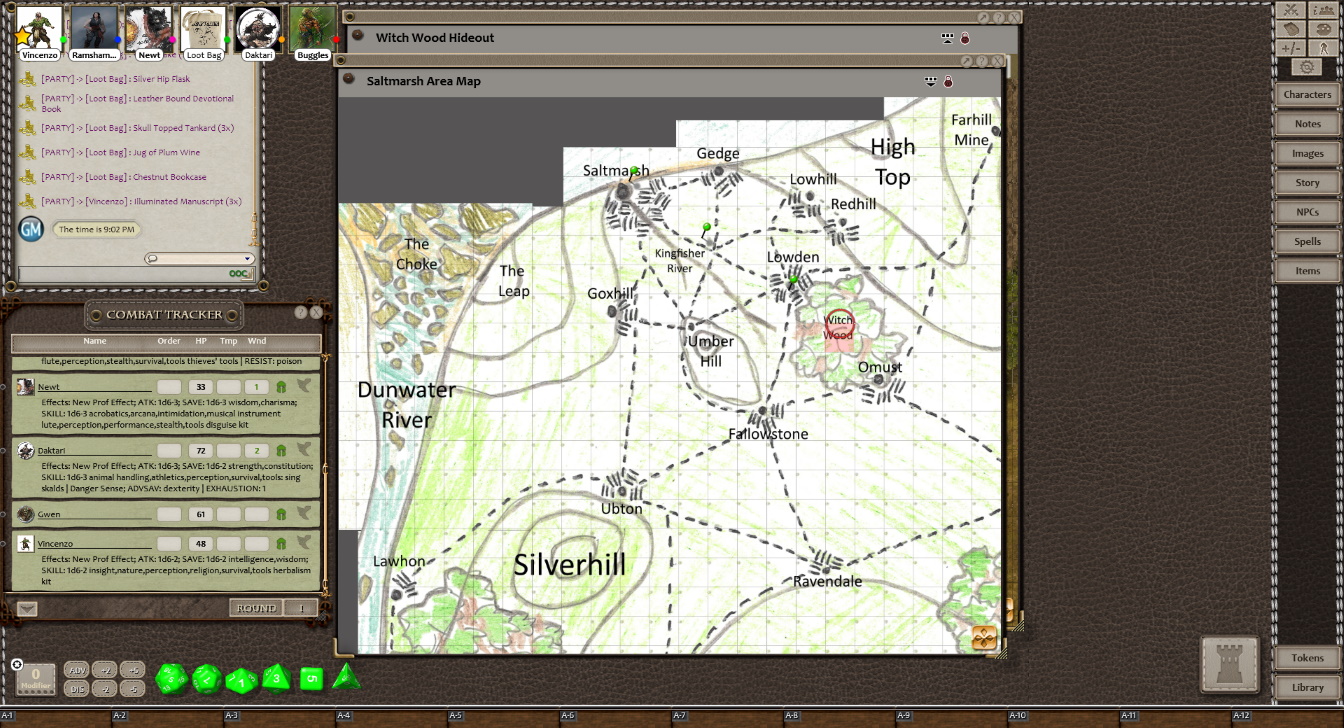Click the +/- modifiers icon

[x=1291, y=48]
